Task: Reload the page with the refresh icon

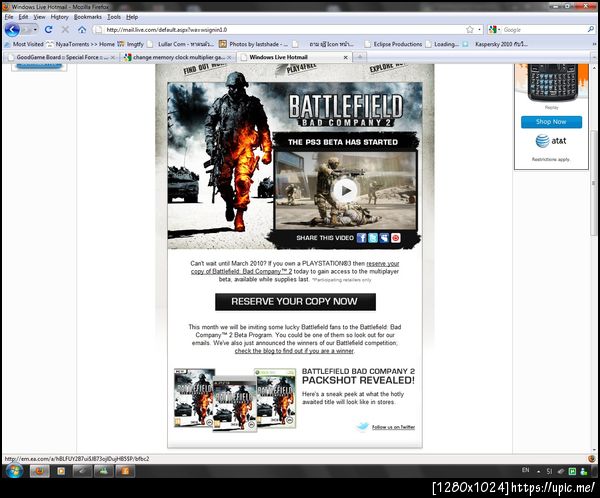Action: pyautogui.click(x=48, y=29)
